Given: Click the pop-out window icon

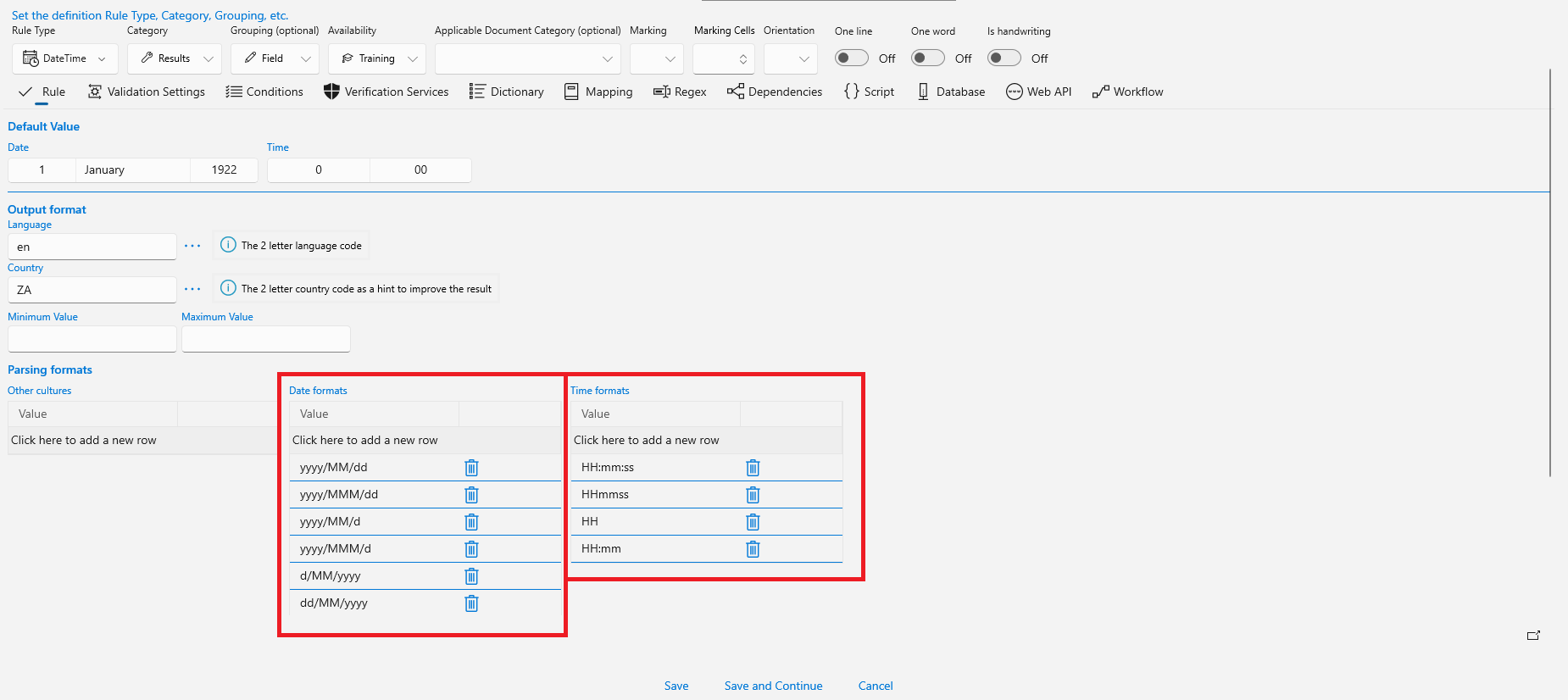Looking at the screenshot, I should coord(1533,635).
